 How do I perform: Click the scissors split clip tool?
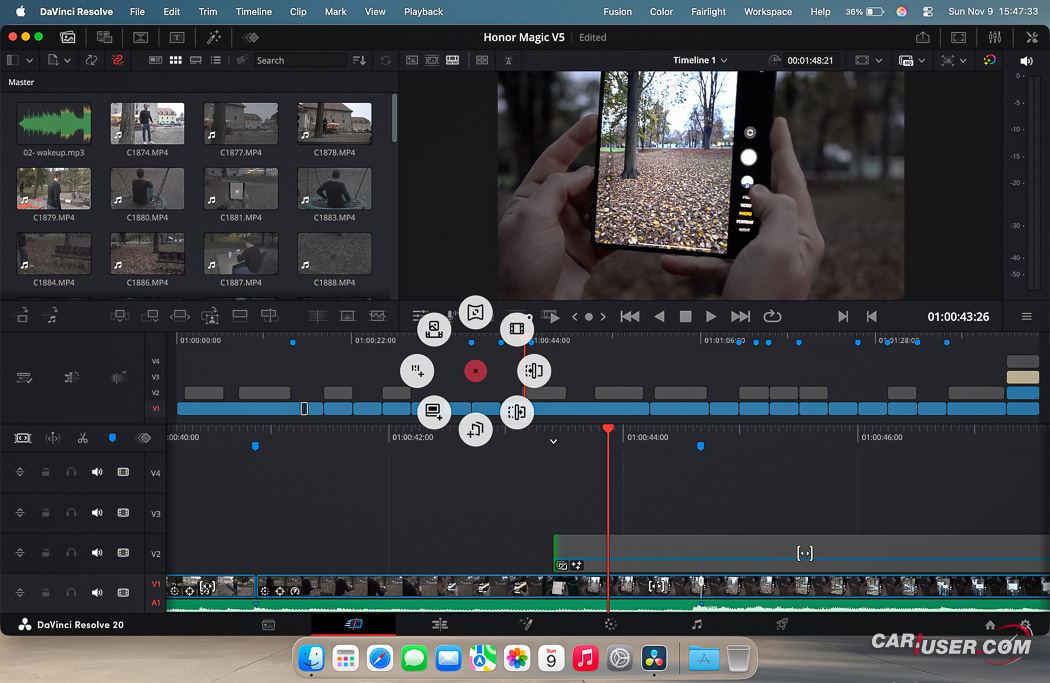click(x=82, y=438)
